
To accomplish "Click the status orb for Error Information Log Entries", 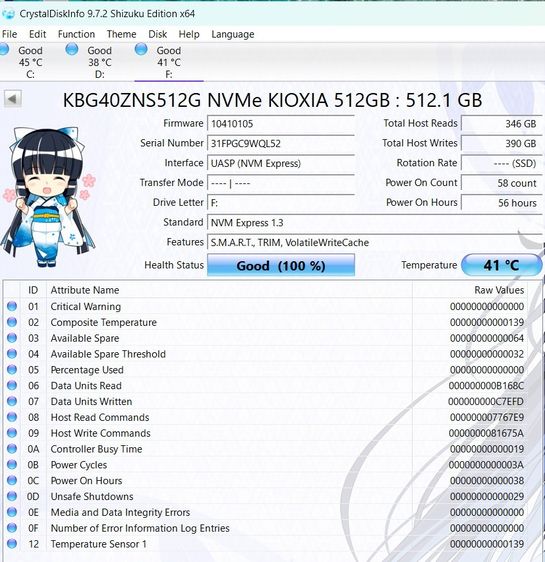I will [12, 528].
